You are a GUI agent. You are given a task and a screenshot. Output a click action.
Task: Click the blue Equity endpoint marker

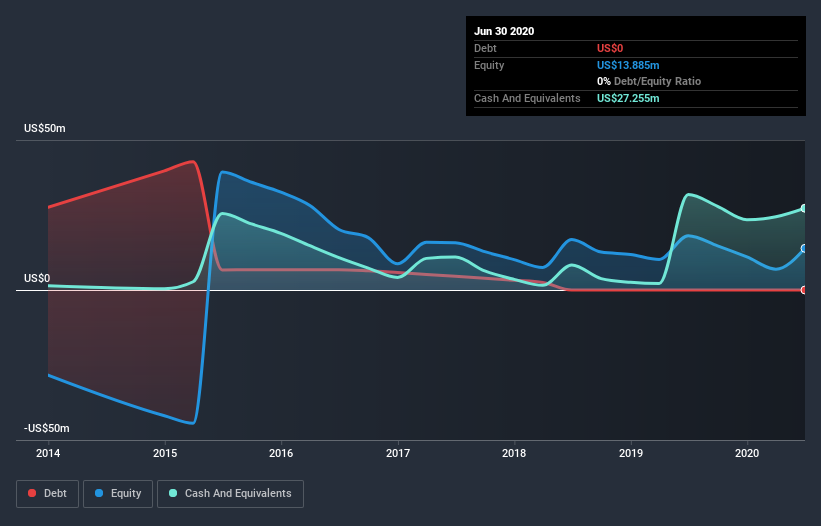803,249
